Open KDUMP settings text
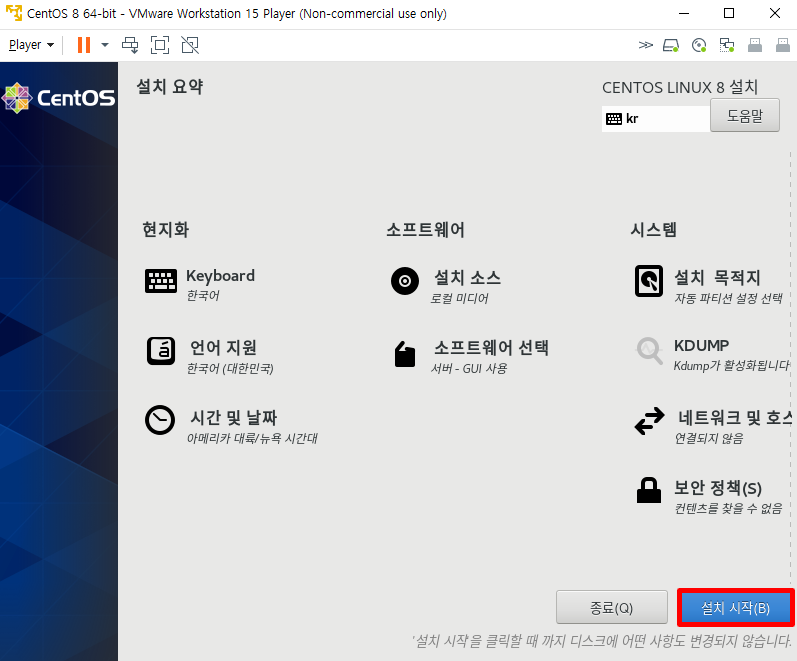The image size is (797, 661). pyautogui.click(x=732, y=354)
